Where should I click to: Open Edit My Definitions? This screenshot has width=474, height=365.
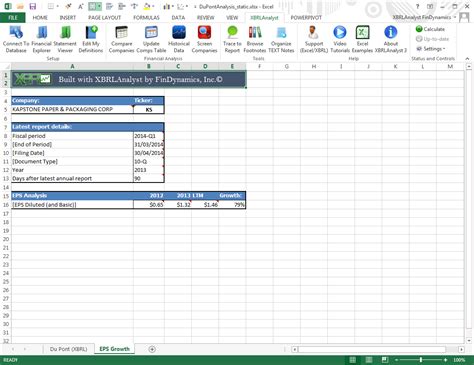[91, 39]
